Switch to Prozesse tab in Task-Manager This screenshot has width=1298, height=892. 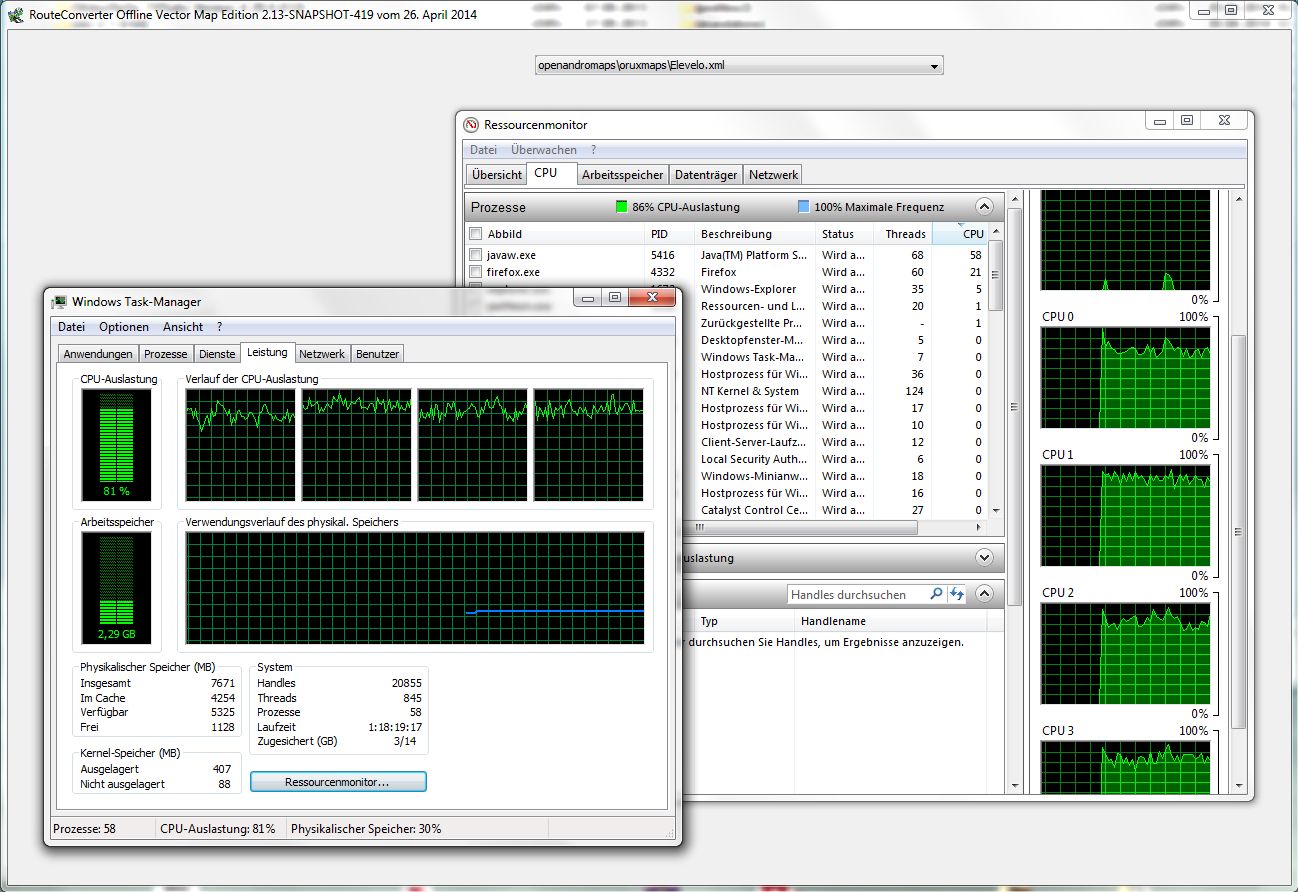pyautogui.click(x=165, y=354)
